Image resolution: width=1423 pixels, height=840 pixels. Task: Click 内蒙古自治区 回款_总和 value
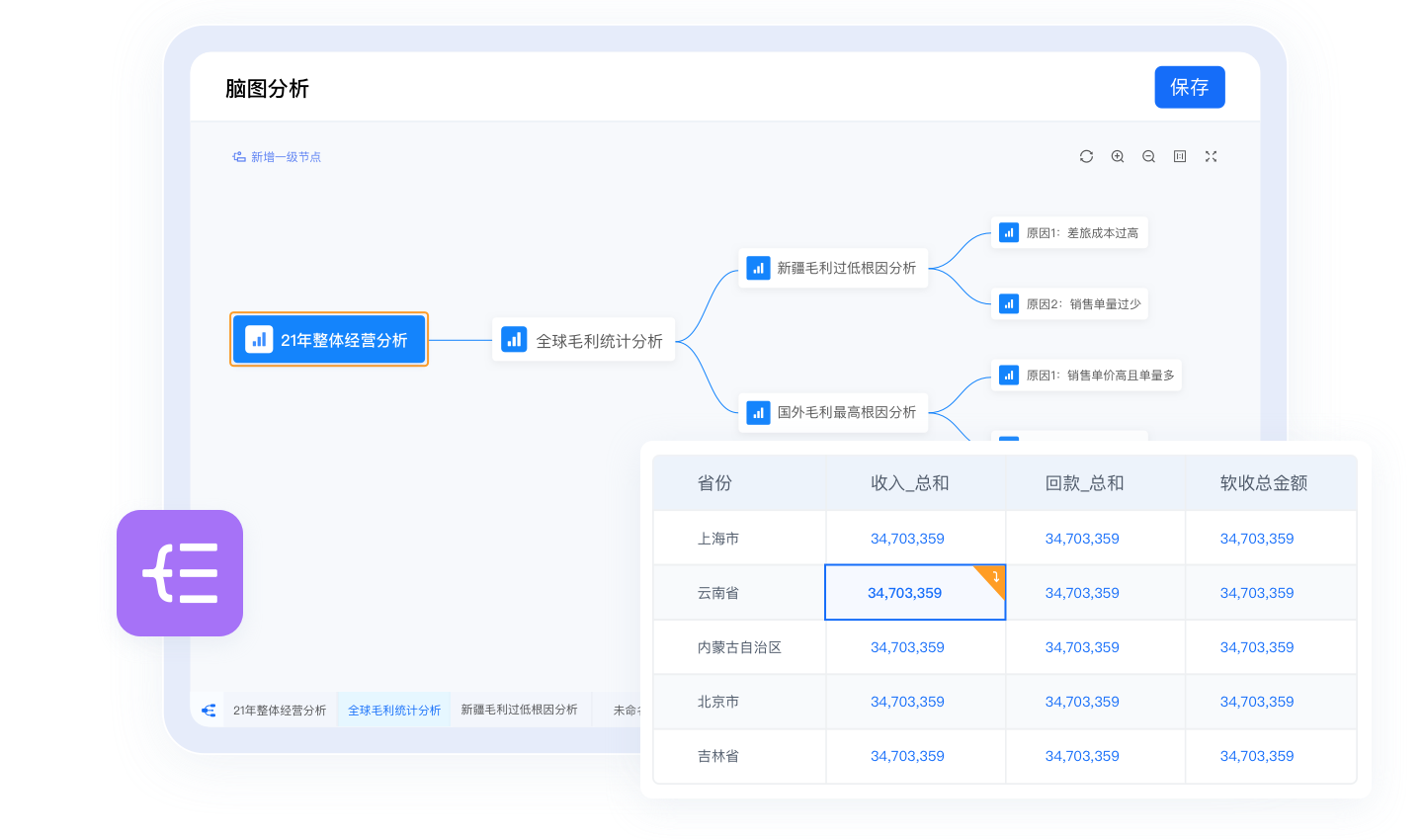pyautogui.click(x=1082, y=646)
